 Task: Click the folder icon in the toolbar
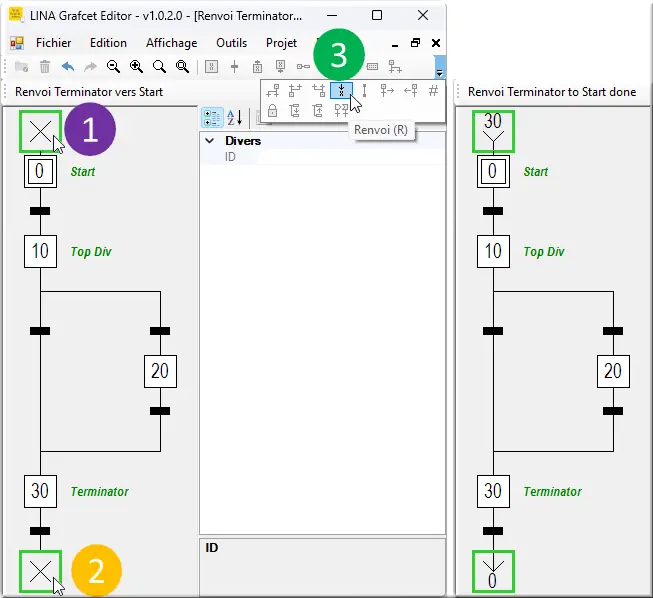(x=22, y=67)
